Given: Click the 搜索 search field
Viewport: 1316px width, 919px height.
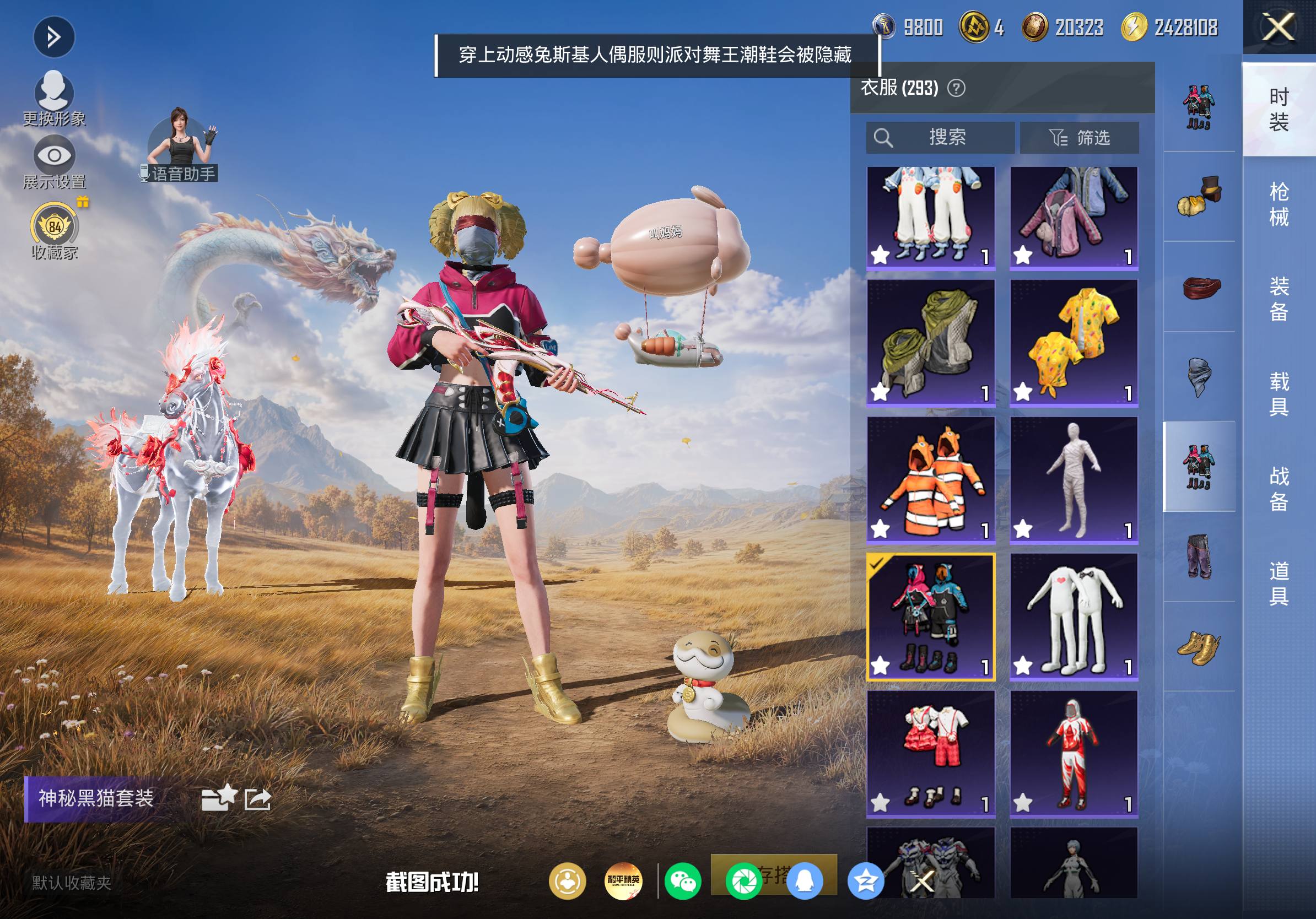Looking at the screenshot, I should click(940, 138).
